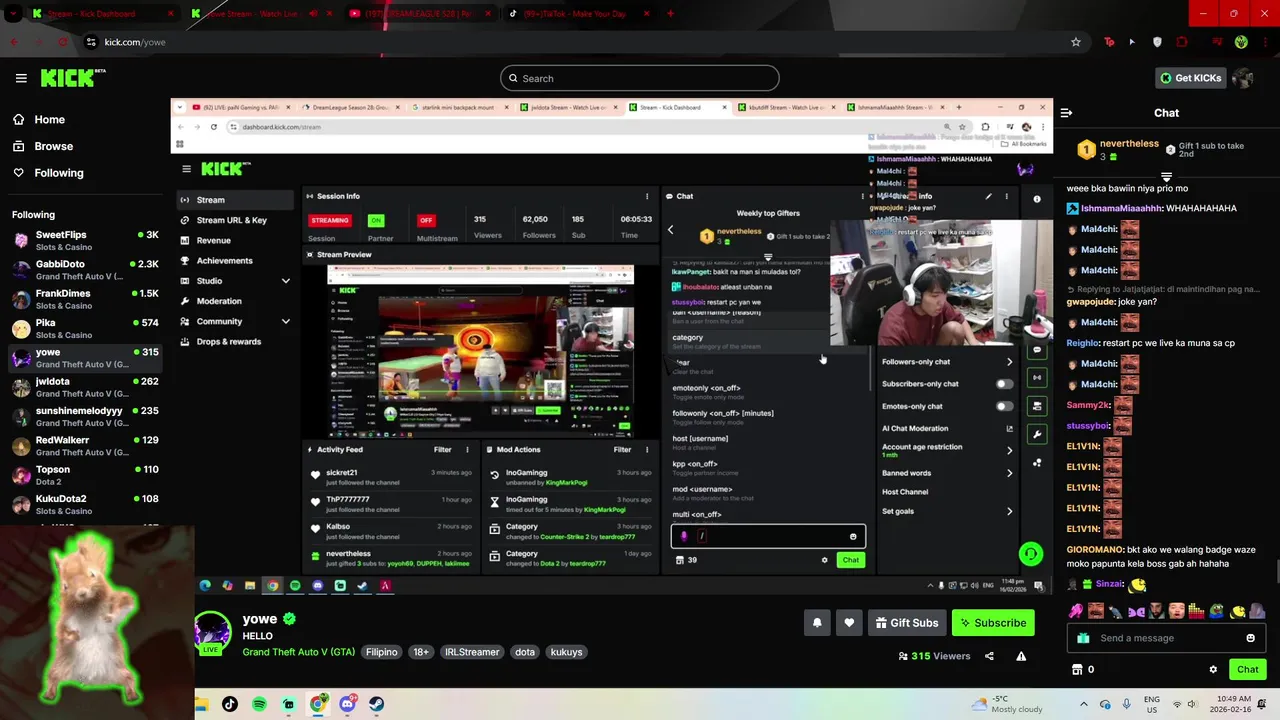Expand Banned words chevron in streamed dashboard
1280x720 pixels.
[x=1009, y=473]
